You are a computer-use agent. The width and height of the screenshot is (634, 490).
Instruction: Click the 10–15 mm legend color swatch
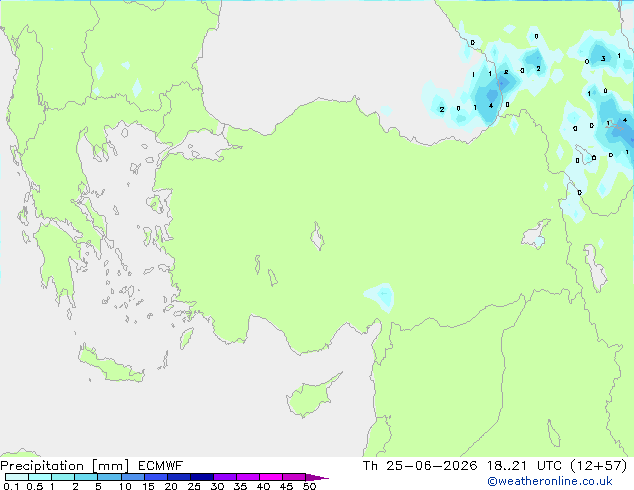click(133, 477)
